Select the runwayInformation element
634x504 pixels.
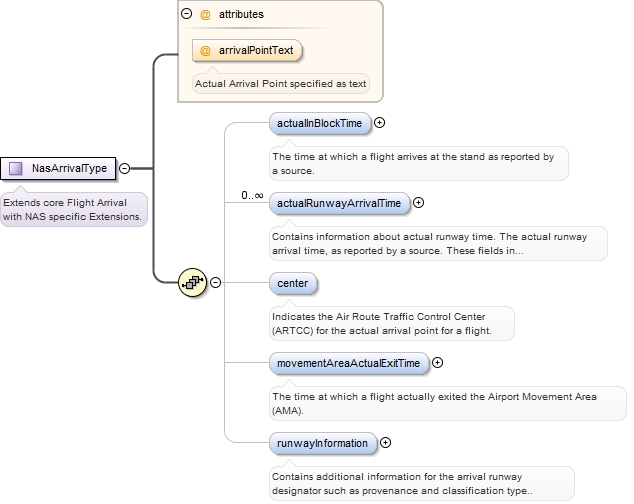(323, 442)
